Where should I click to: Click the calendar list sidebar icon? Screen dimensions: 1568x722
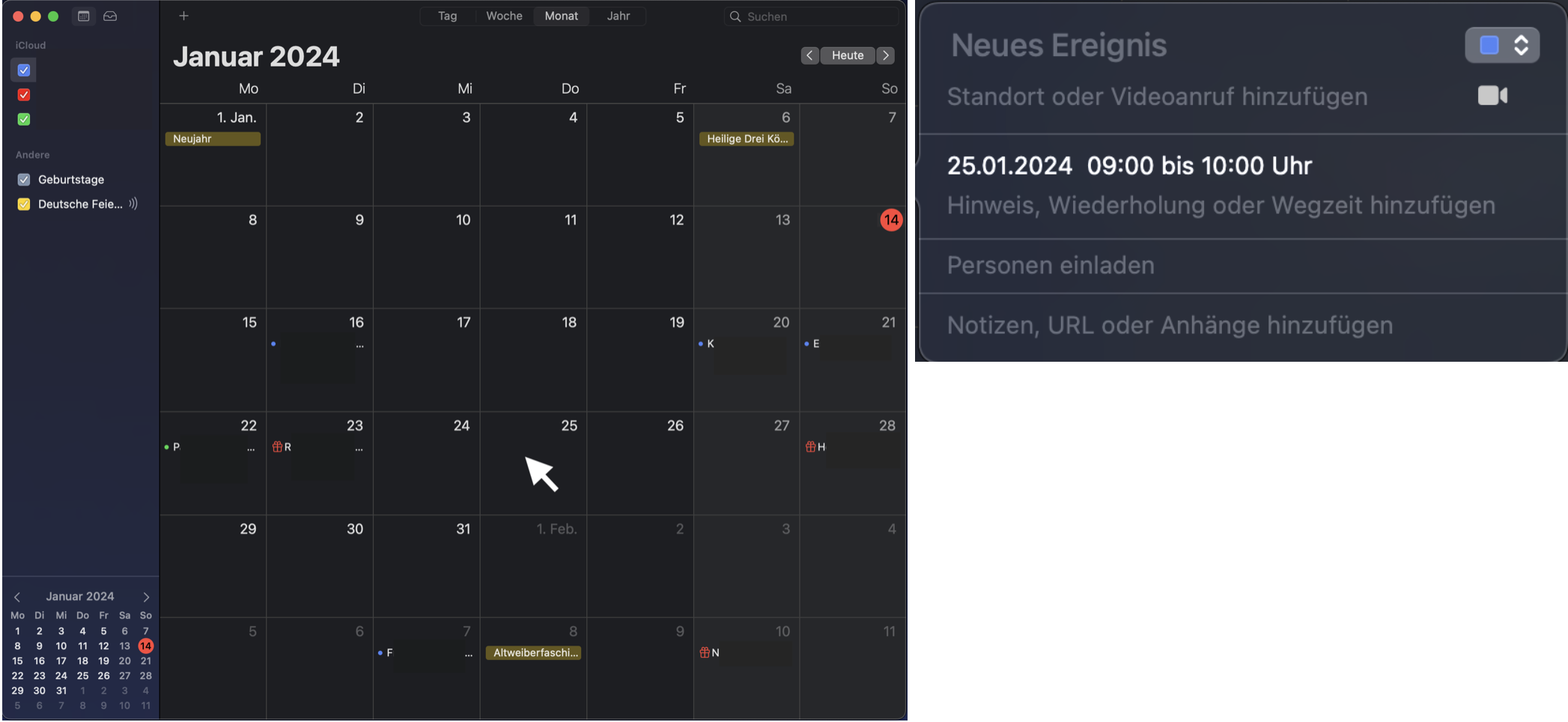coord(84,16)
